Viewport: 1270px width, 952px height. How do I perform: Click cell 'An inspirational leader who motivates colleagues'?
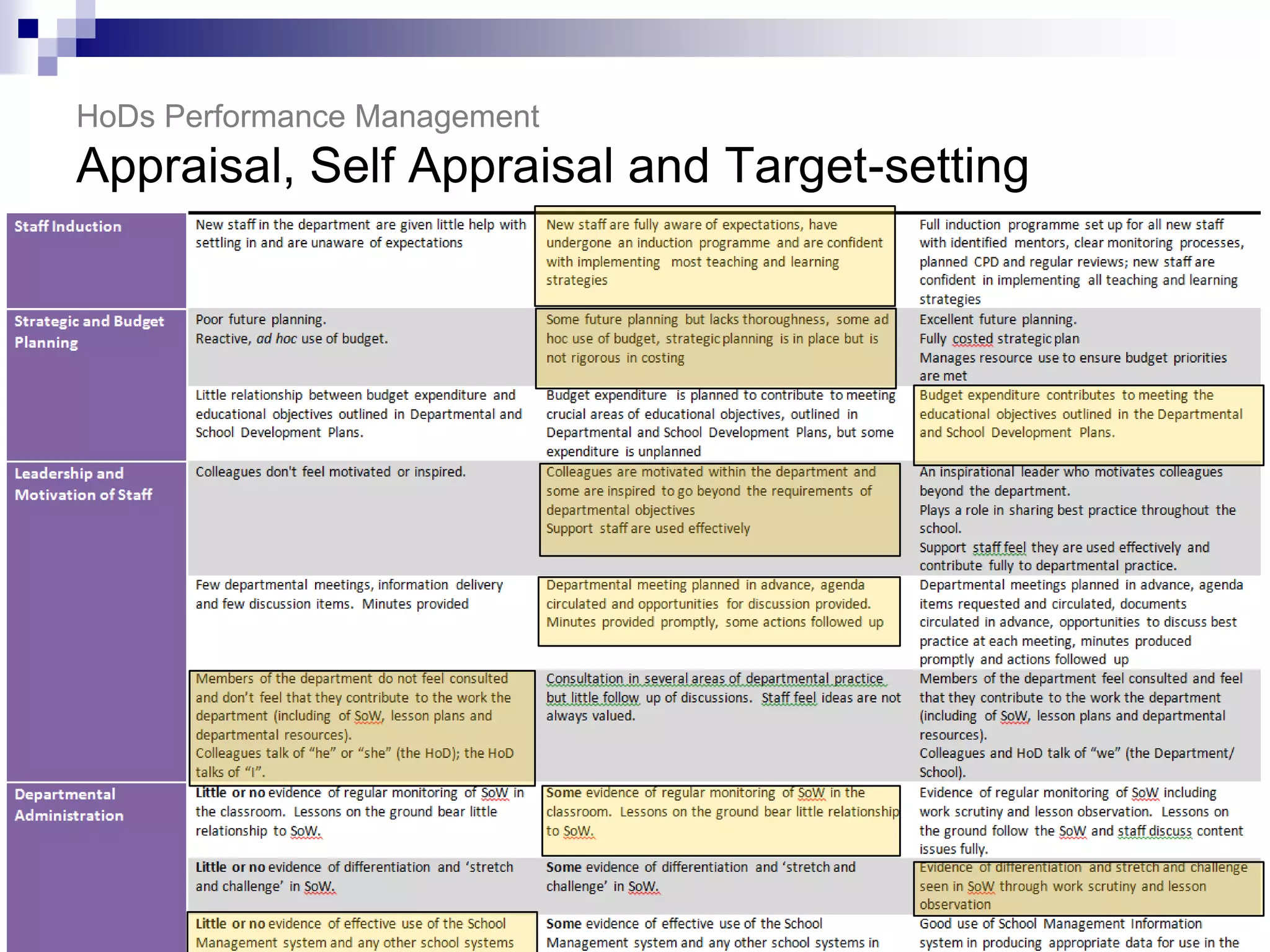1086,518
